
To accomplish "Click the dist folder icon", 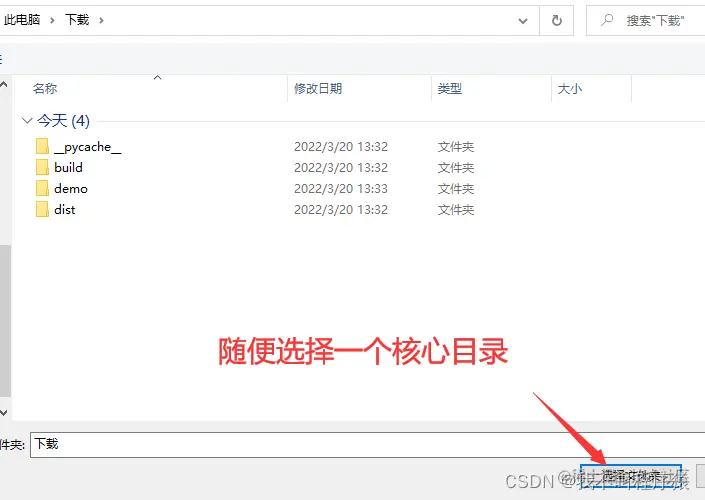I will click(x=42, y=210).
